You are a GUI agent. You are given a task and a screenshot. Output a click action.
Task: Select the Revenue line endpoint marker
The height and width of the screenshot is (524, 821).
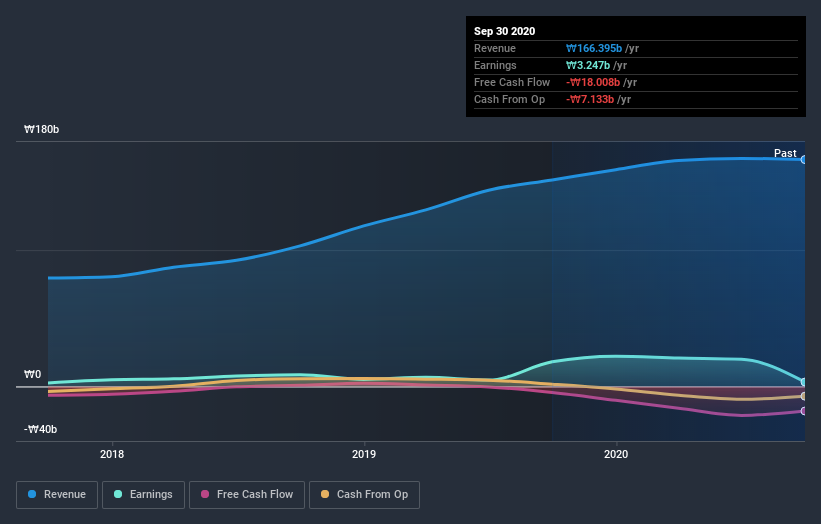803,160
